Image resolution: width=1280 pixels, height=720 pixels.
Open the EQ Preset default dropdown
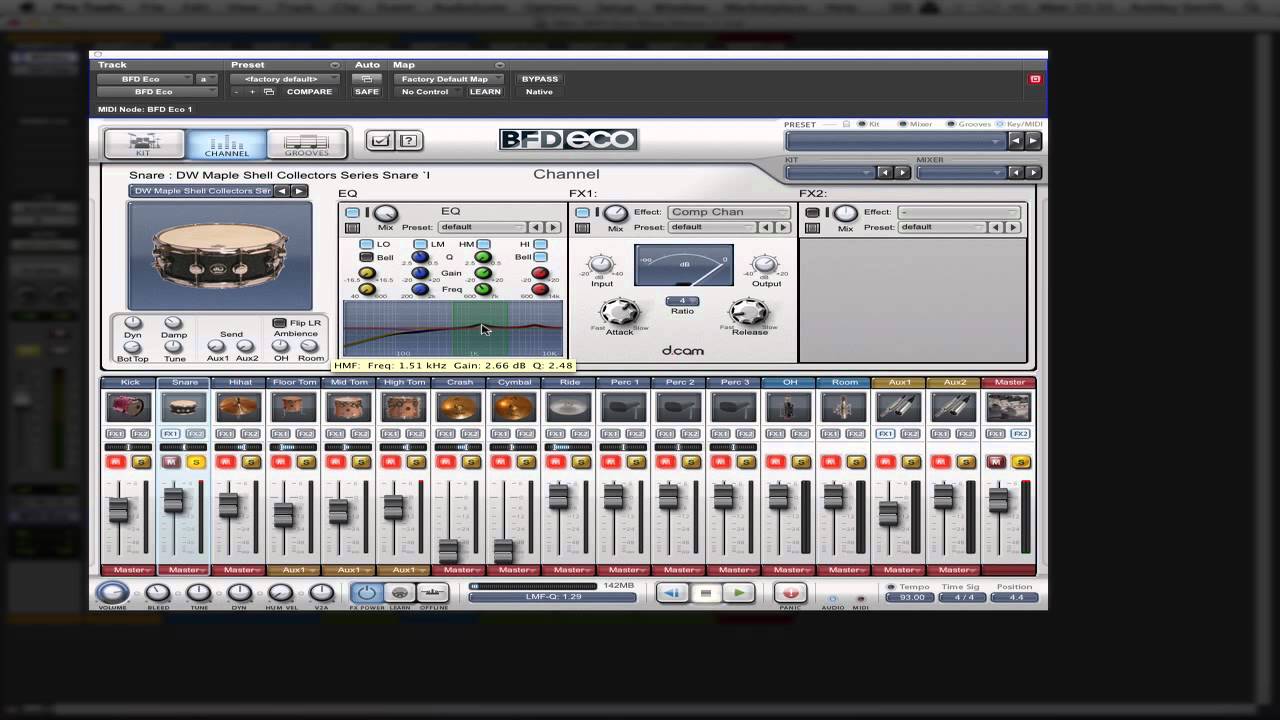tap(482, 227)
